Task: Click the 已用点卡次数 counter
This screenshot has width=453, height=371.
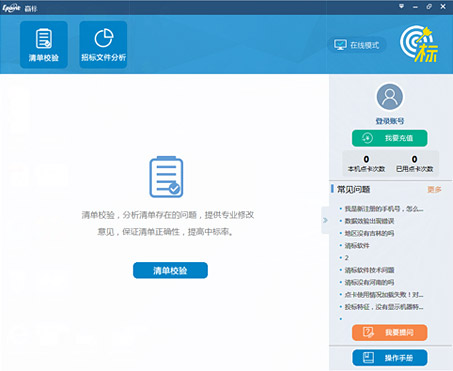Action: tap(414, 164)
